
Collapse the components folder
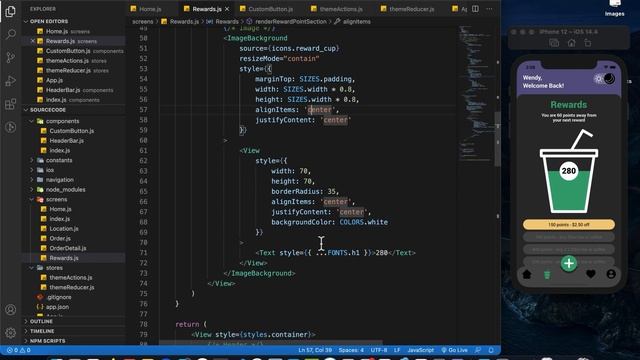[31, 121]
